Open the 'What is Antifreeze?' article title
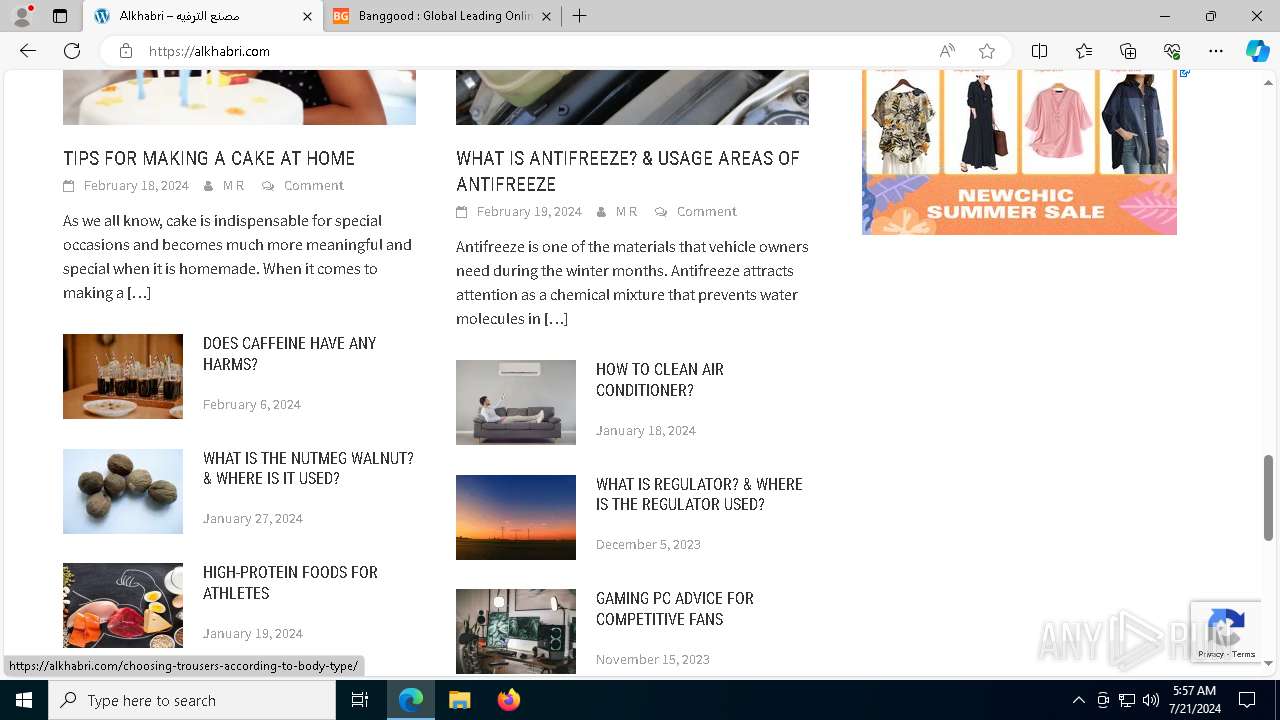The height and width of the screenshot is (720, 1280). pos(628,171)
